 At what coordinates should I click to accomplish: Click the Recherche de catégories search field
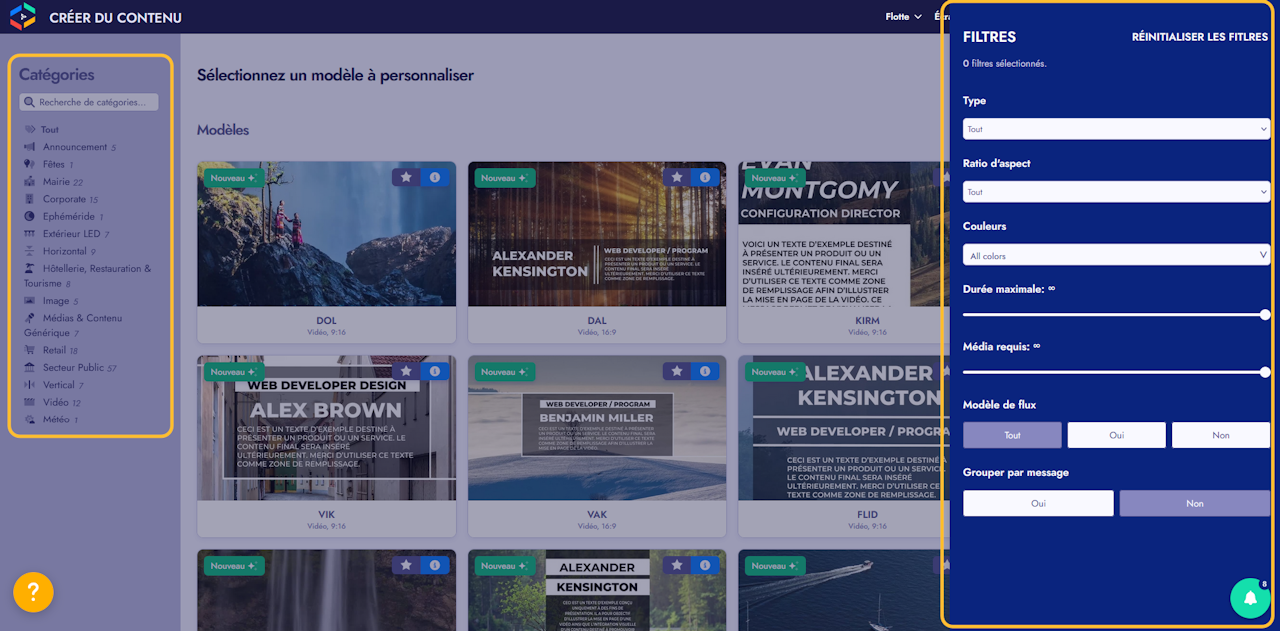(x=89, y=102)
